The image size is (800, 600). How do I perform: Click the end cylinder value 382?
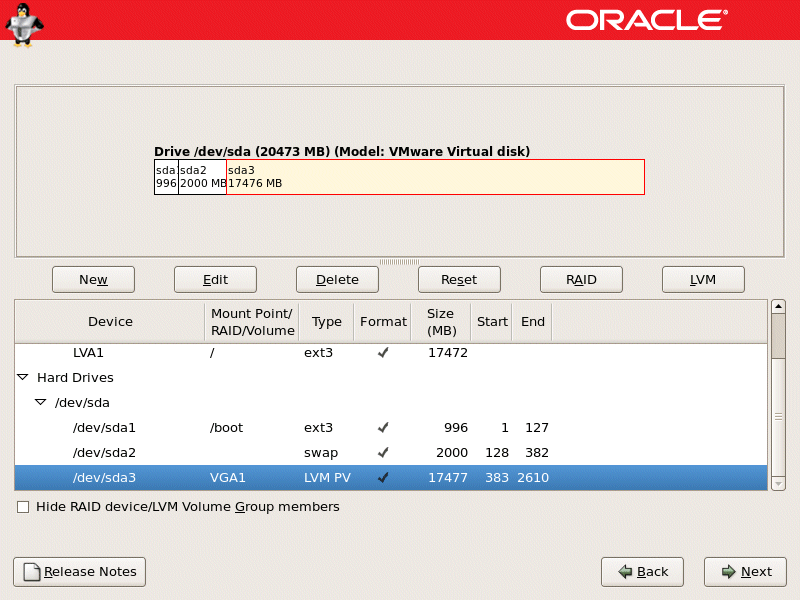pyautogui.click(x=537, y=453)
